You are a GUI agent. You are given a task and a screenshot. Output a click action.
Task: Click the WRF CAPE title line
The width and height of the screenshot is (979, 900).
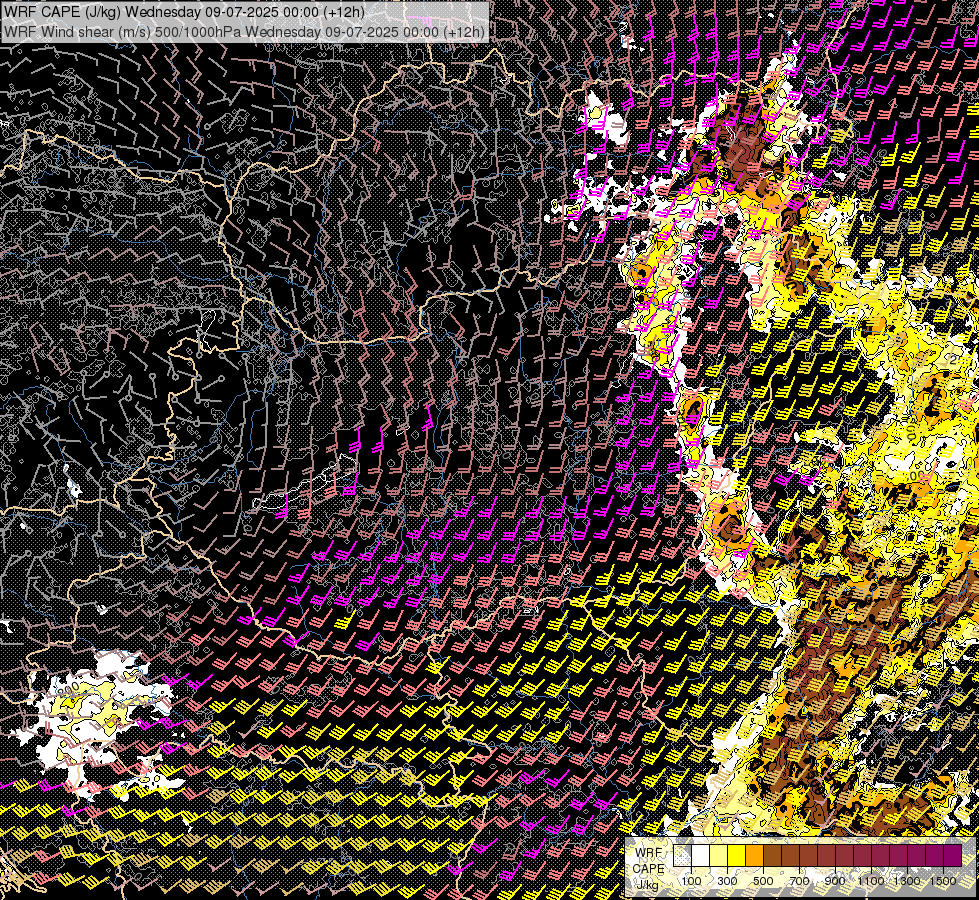pyautogui.click(x=184, y=12)
